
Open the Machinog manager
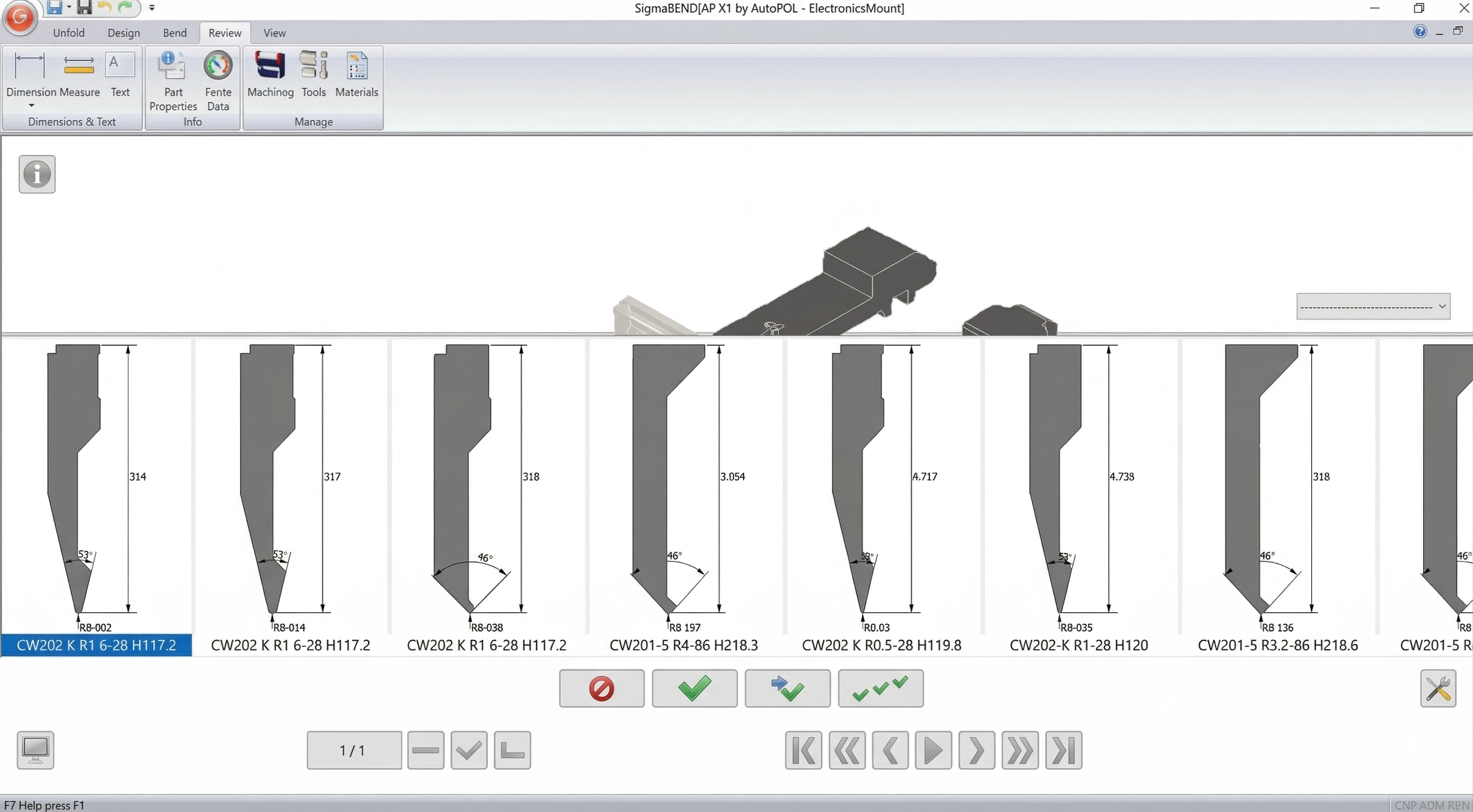click(x=271, y=75)
